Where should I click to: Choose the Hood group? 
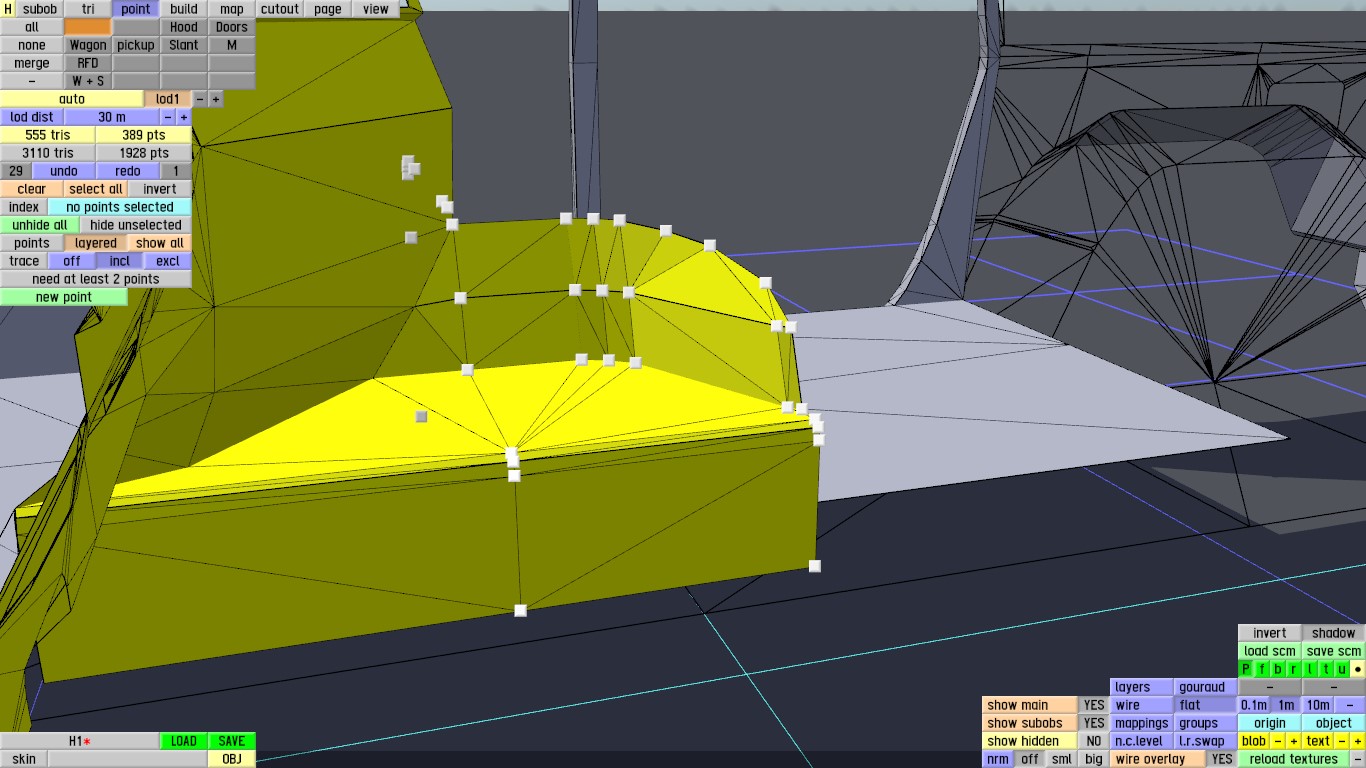[184, 27]
